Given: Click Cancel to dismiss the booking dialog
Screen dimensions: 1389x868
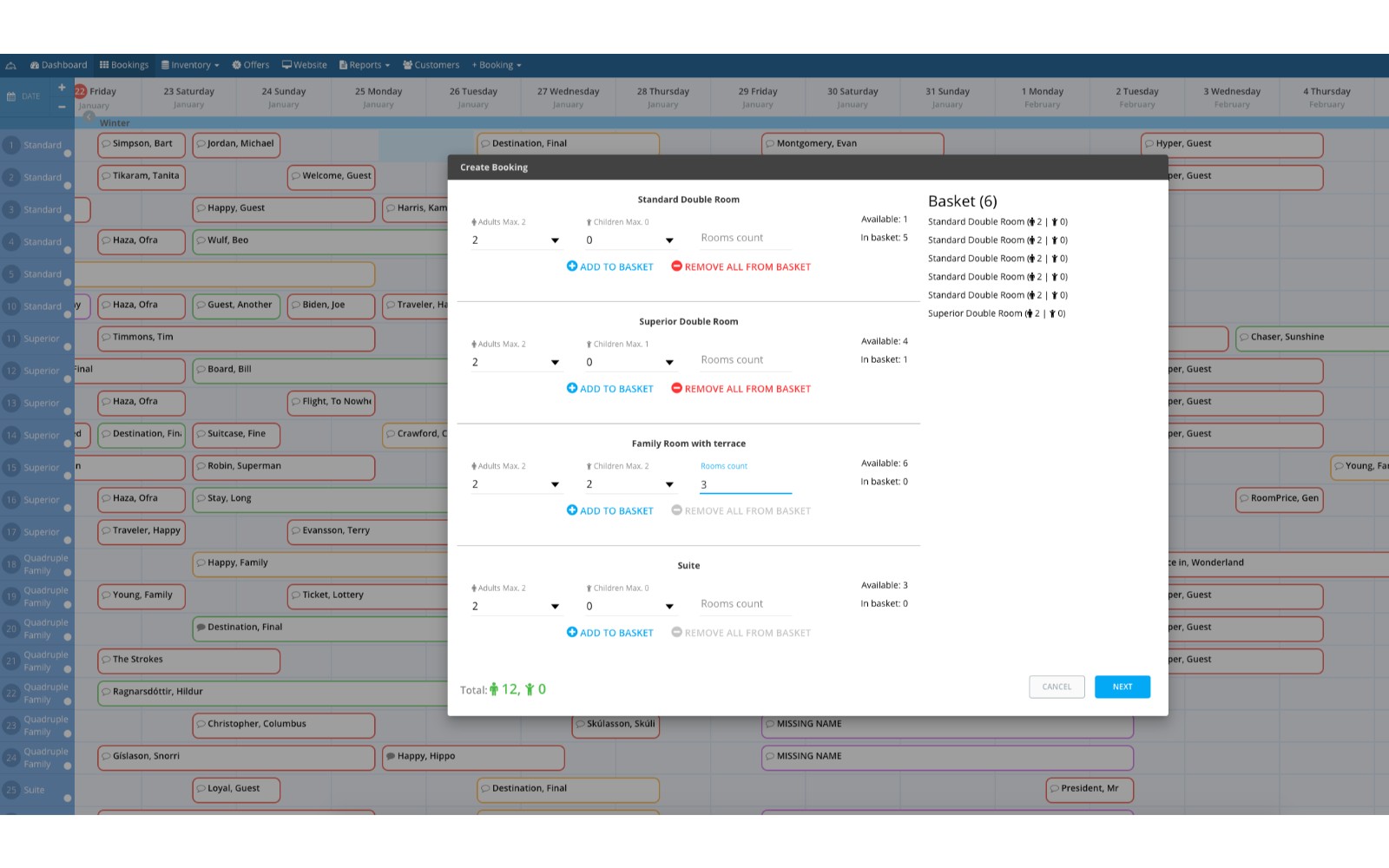Looking at the screenshot, I should pyautogui.click(x=1056, y=687).
